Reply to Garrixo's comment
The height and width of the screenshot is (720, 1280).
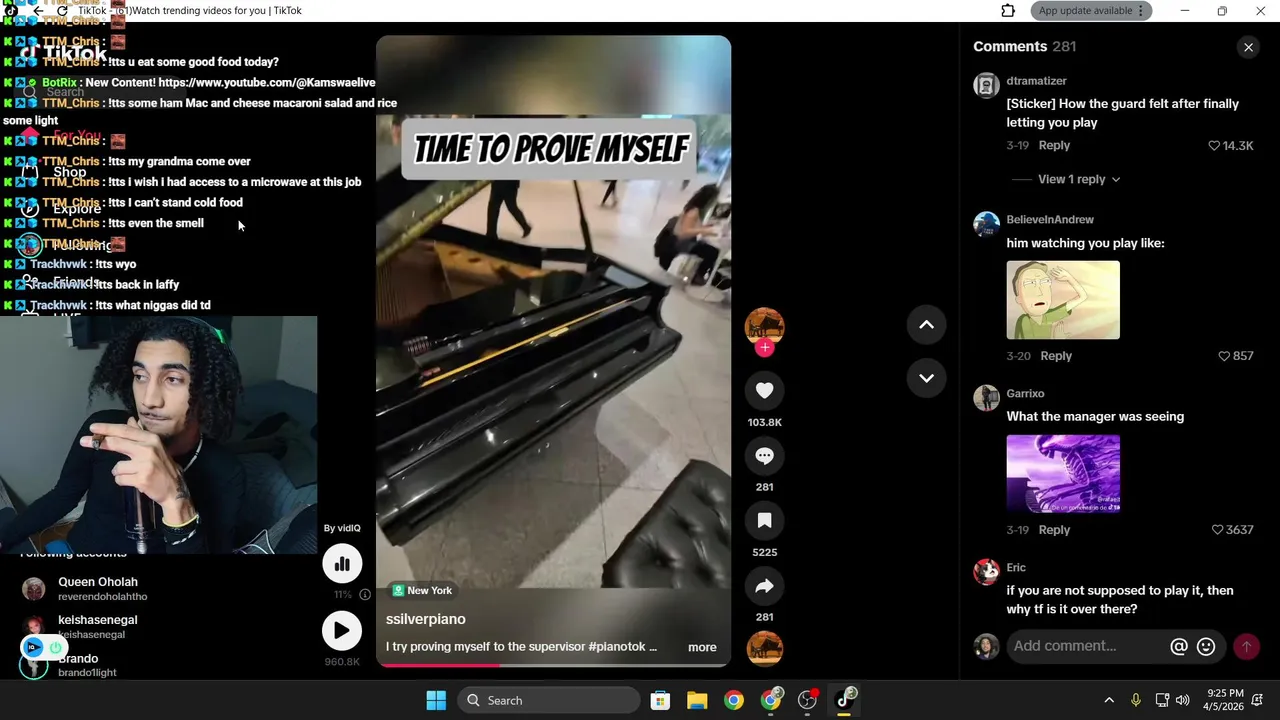[1054, 530]
